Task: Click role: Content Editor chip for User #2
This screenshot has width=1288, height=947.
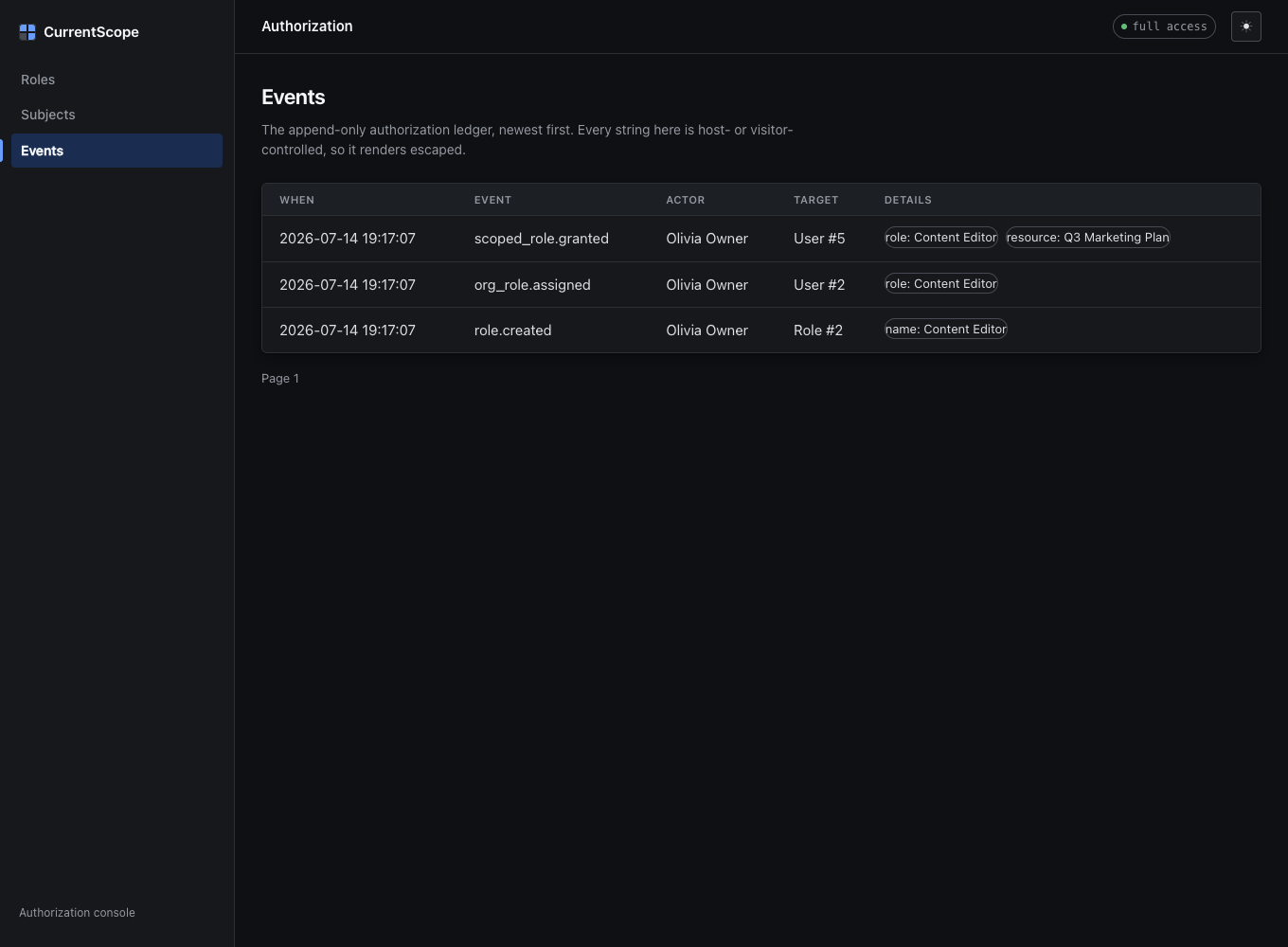Action: [x=941, y=284]
